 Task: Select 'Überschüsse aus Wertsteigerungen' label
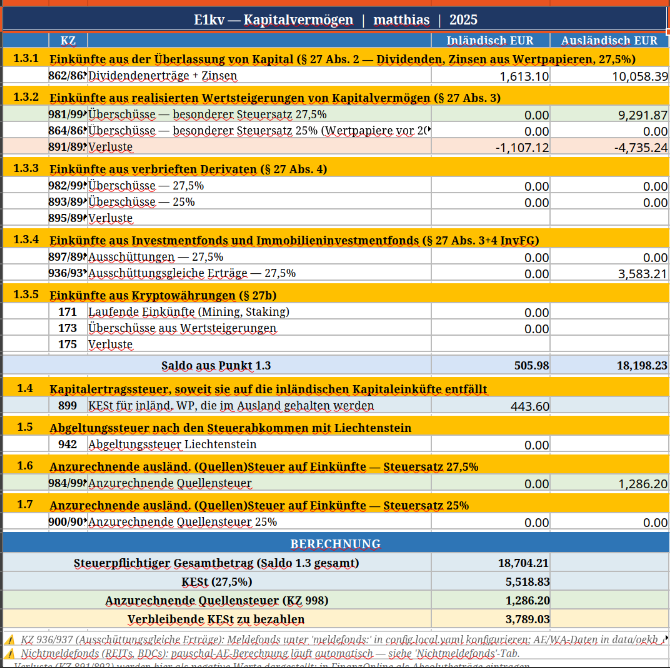[x=259, y=328]
